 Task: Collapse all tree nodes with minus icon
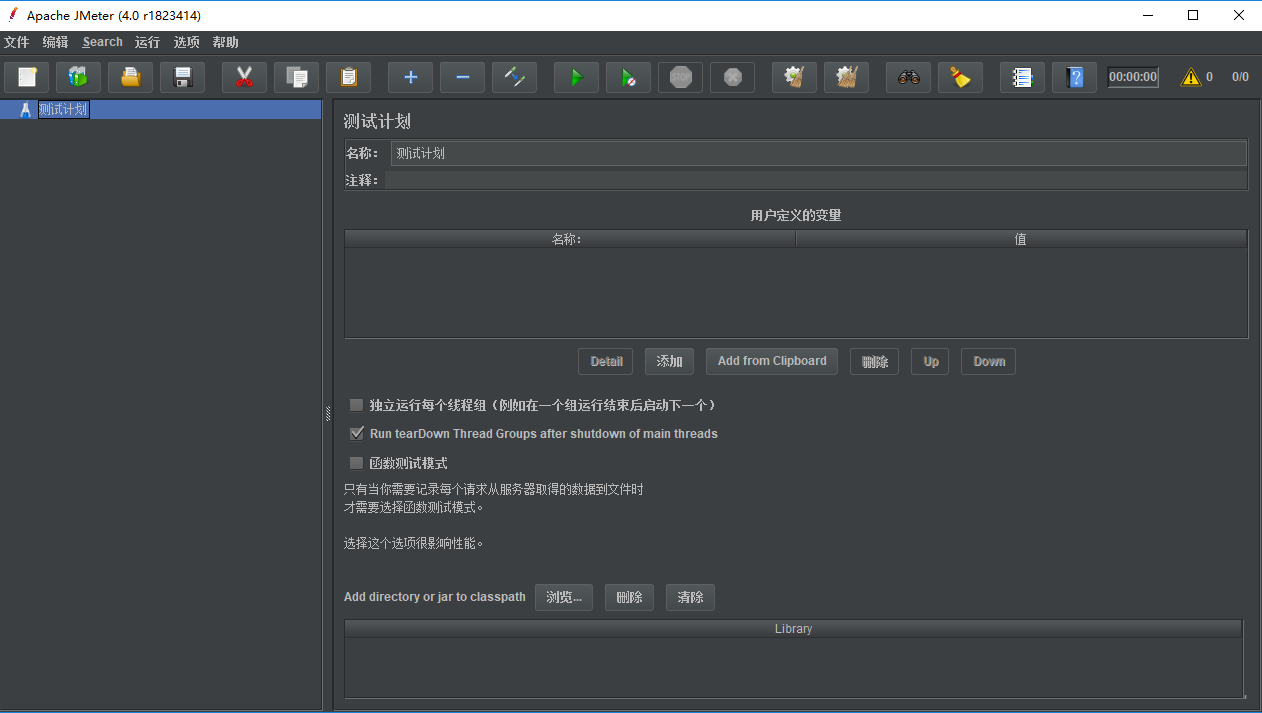click(463, 77)
